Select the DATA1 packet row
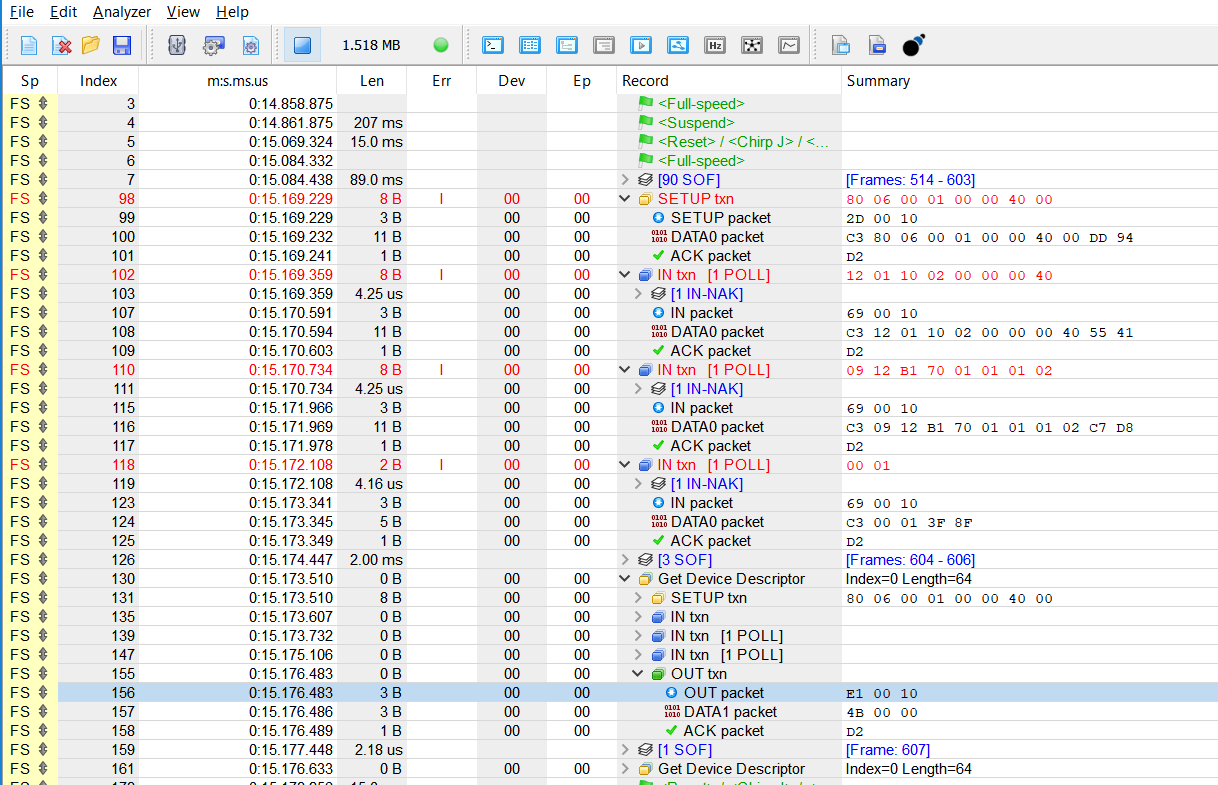This screenshot has width=1218, height=785. pos(730,712)
